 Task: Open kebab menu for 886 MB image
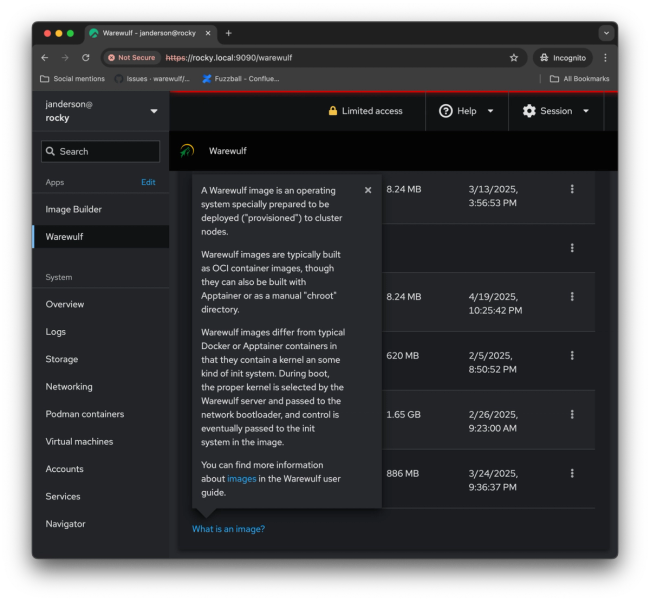(x=572, y=473)
